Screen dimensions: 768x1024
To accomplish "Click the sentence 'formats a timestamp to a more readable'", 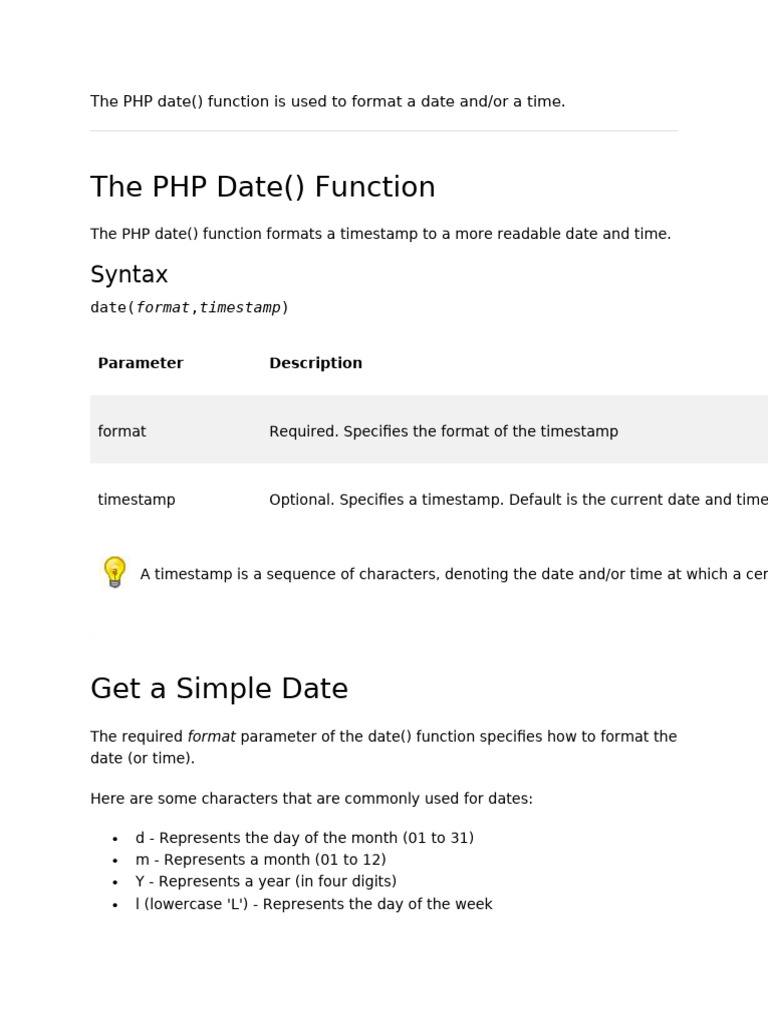I will [380, 234].
